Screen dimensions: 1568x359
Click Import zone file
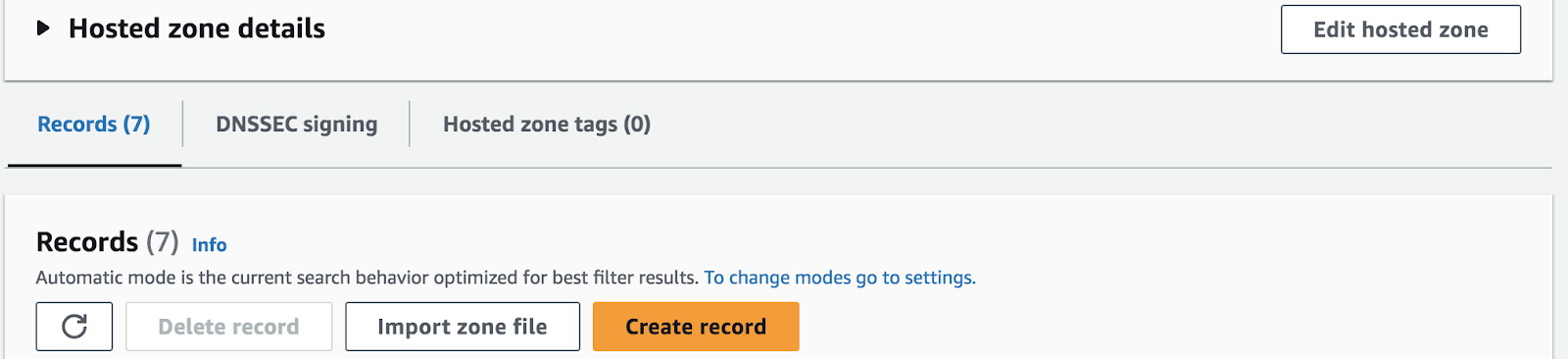463,327
